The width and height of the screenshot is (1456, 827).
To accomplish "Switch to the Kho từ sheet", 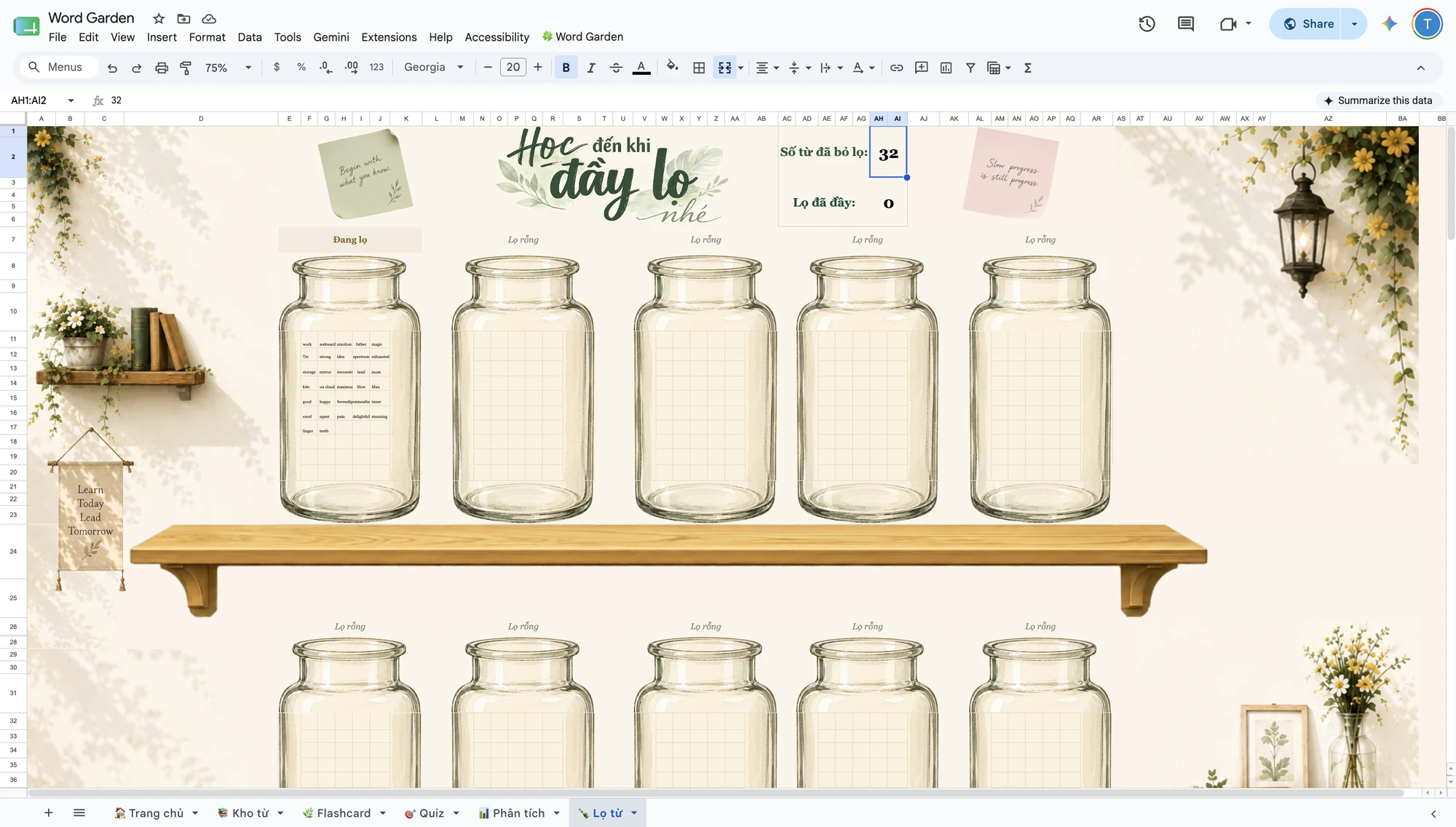I will [250, 813].
